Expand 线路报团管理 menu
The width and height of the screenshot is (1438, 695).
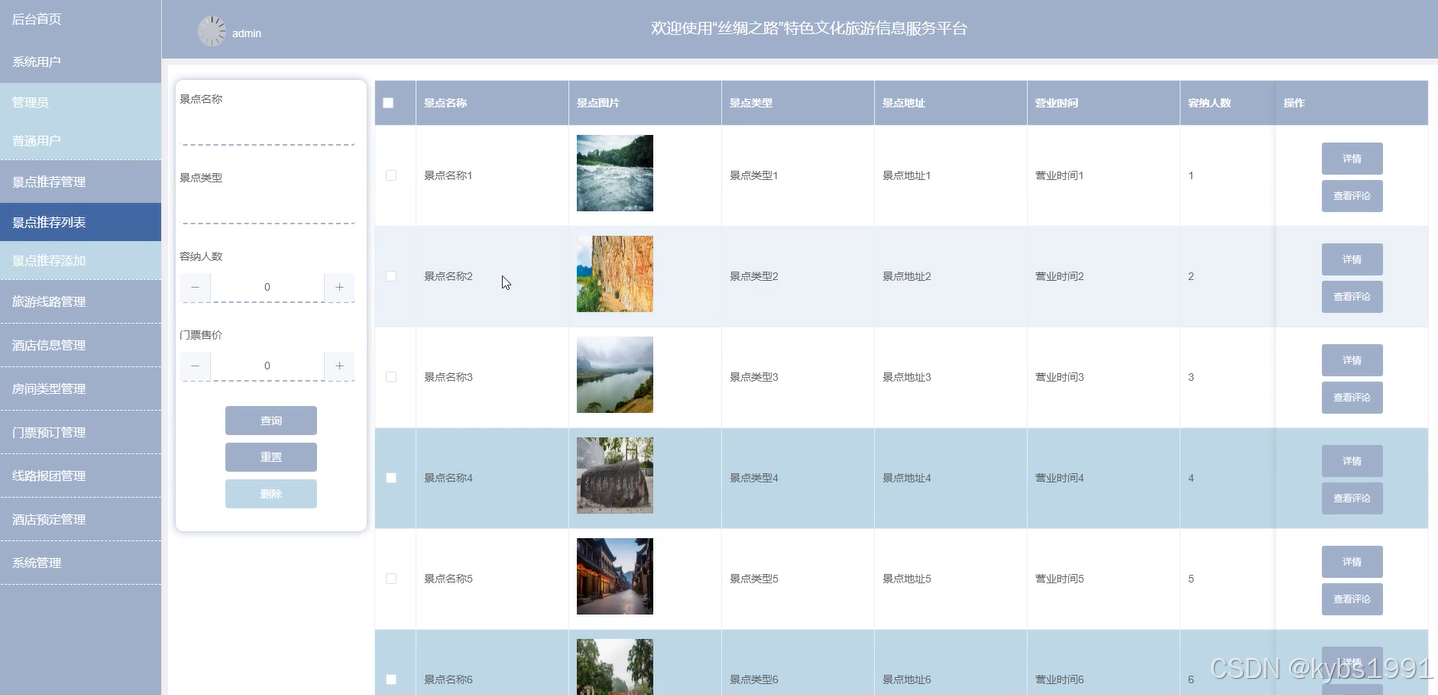(80, 476)
